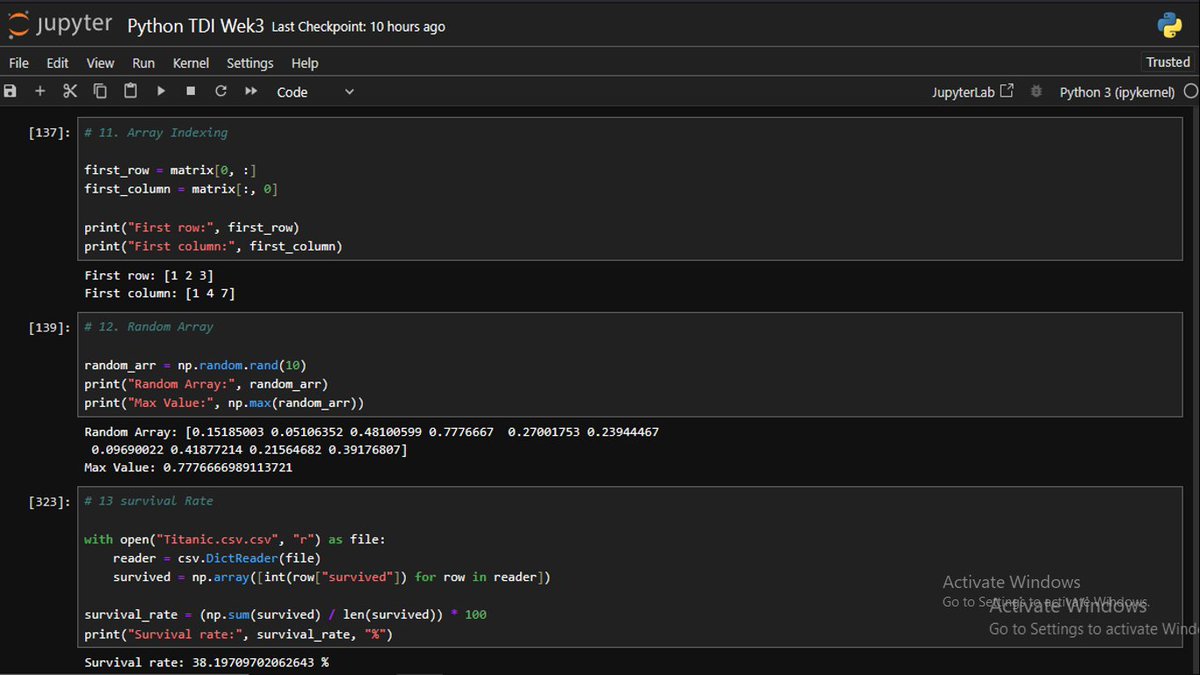Screen dimensions: 1200x675
Task: Insert a new cell with the plus icon
Action: pos(40,91)
